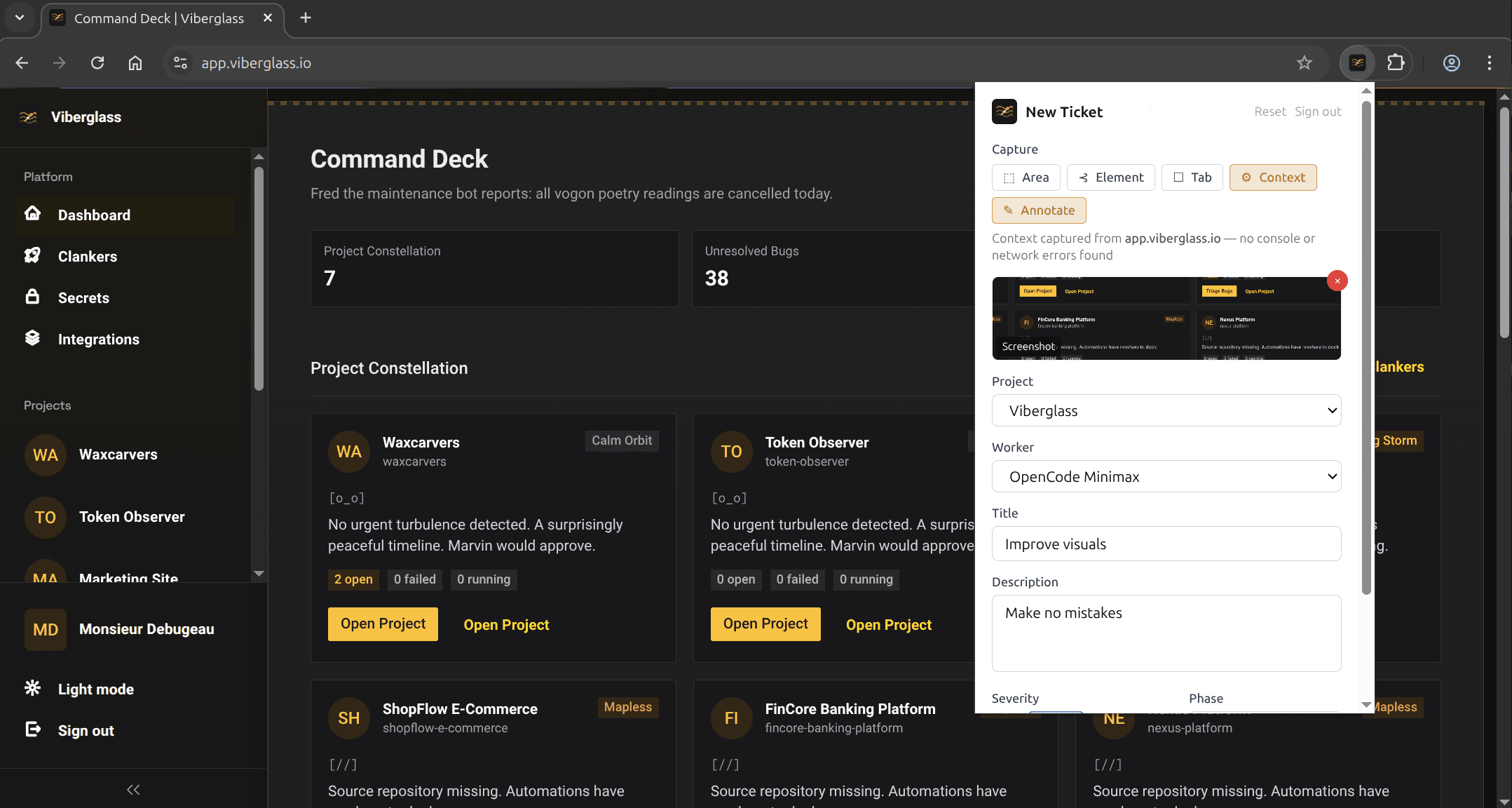1512x808 pixels.
Task: Click the MD Monsieur Debugeau avatar
Action: tap(46, 630)
